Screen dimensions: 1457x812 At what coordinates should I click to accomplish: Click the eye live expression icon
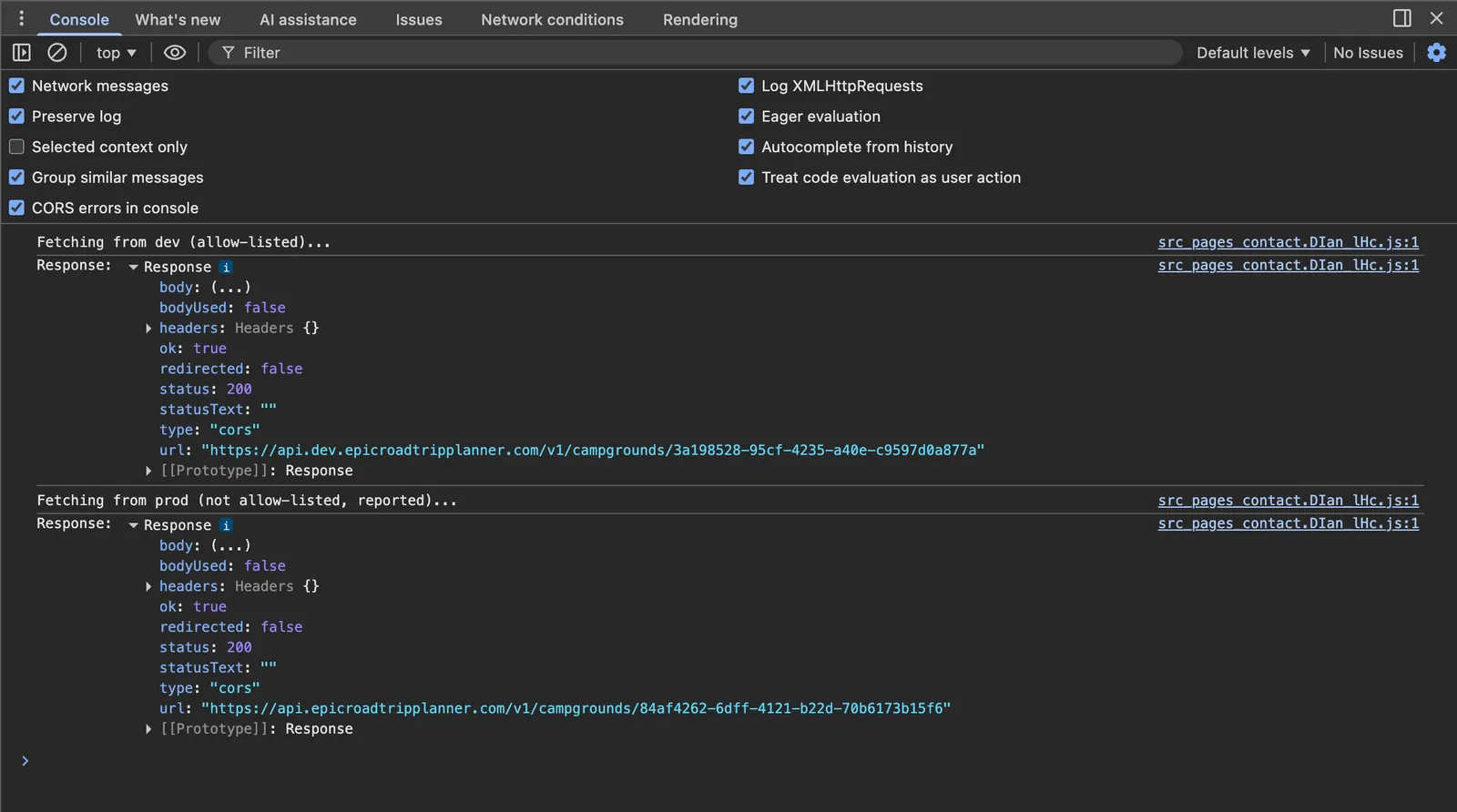[x=175, y=53]
